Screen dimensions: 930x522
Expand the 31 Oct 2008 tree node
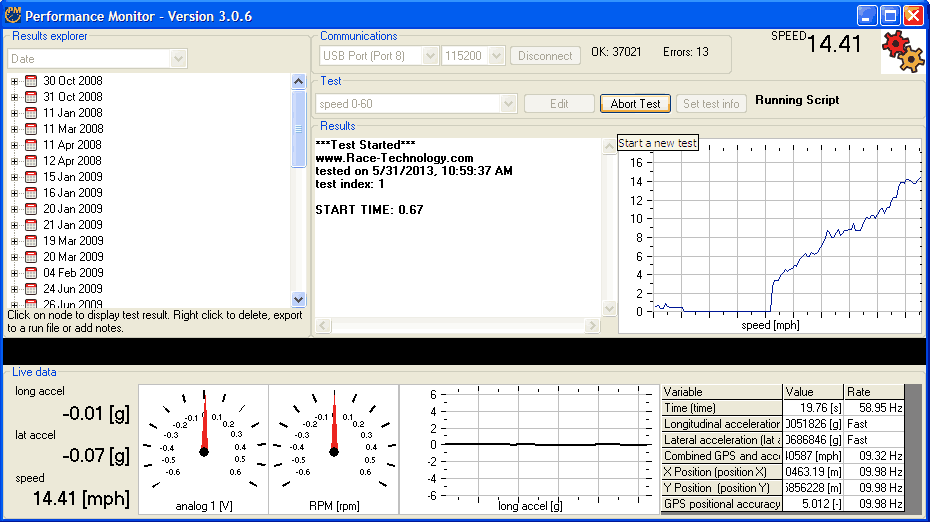tap(15, 97)
